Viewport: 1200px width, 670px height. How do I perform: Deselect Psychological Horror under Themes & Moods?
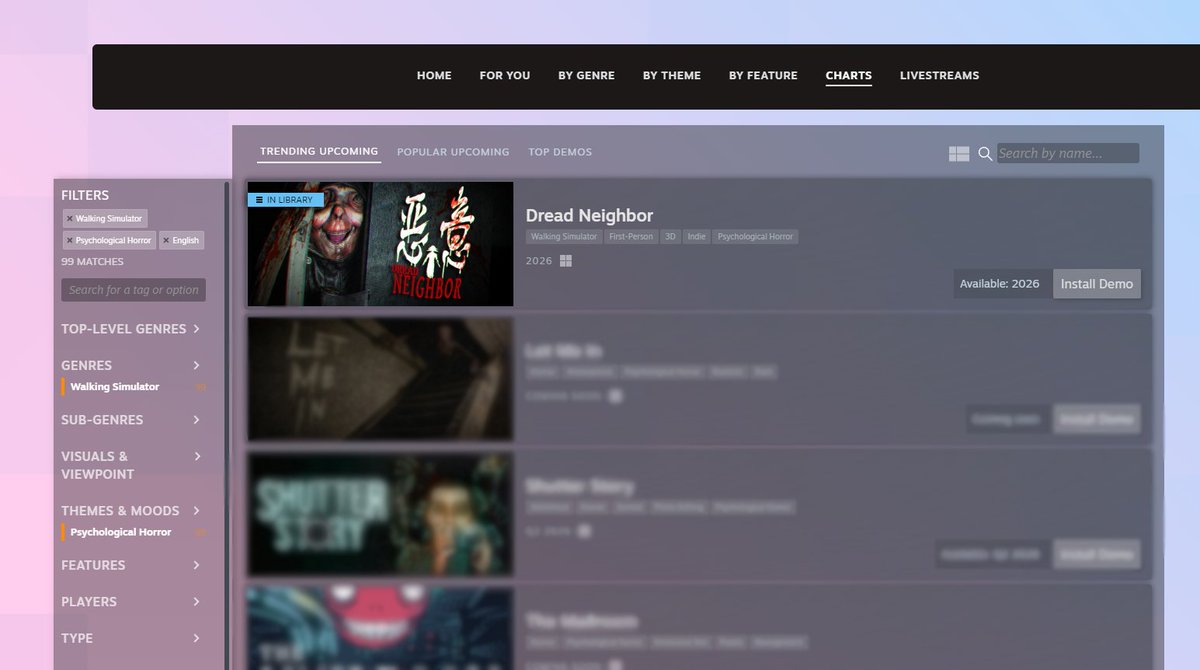click(121, 532)
